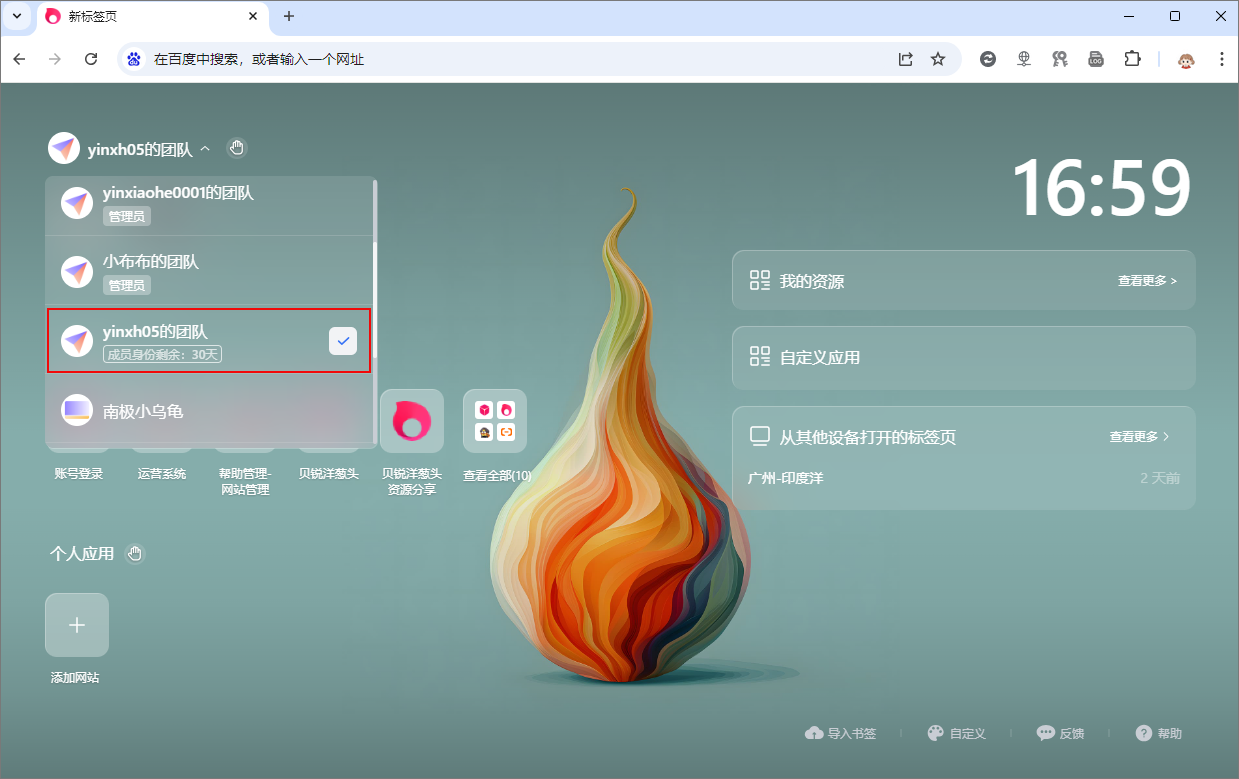Click 查看更多 in 我的资源 panel
The height and width of the screenshot is (779, 1239).
coord(1146,281)
